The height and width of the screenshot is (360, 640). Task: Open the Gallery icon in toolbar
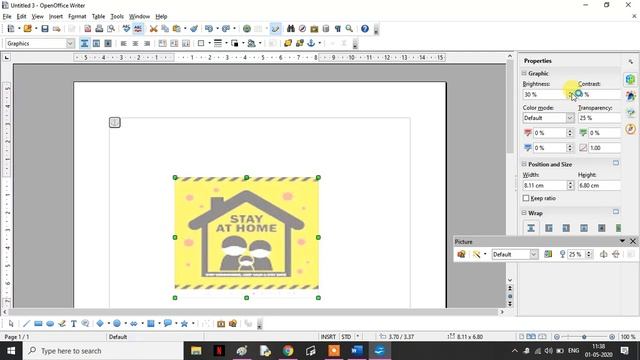pyautogui.click(x=314, y=29)
